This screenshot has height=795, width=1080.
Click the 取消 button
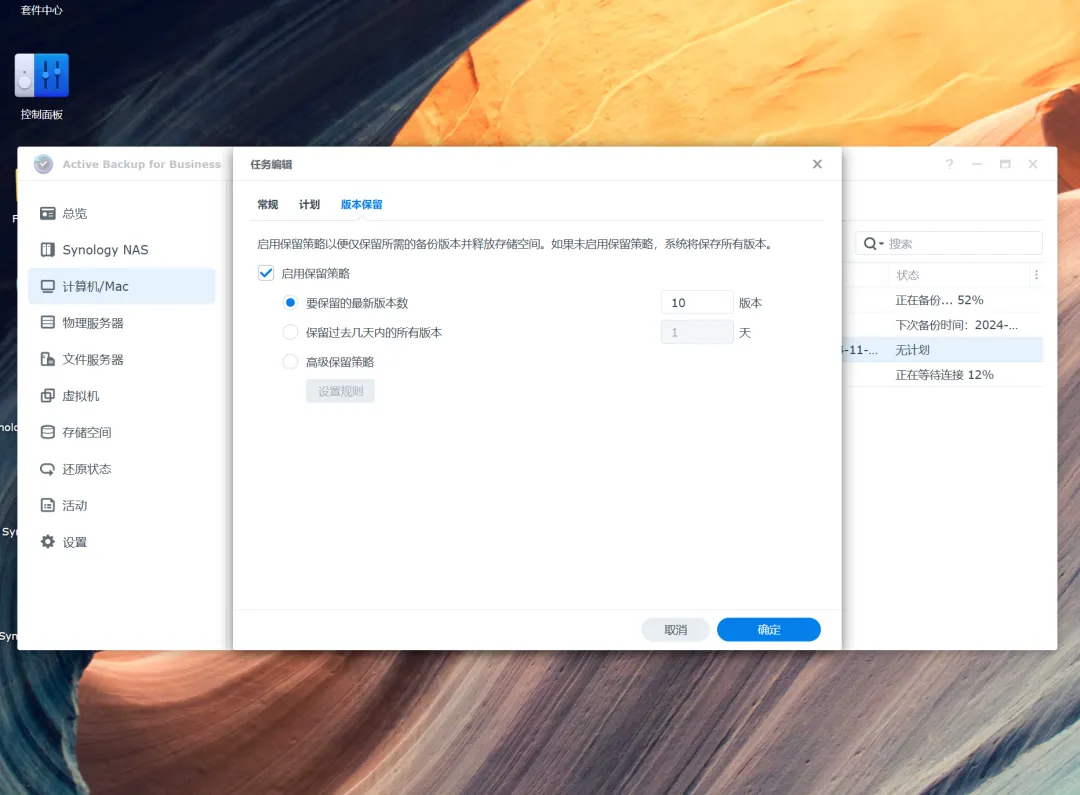point(675,630)
